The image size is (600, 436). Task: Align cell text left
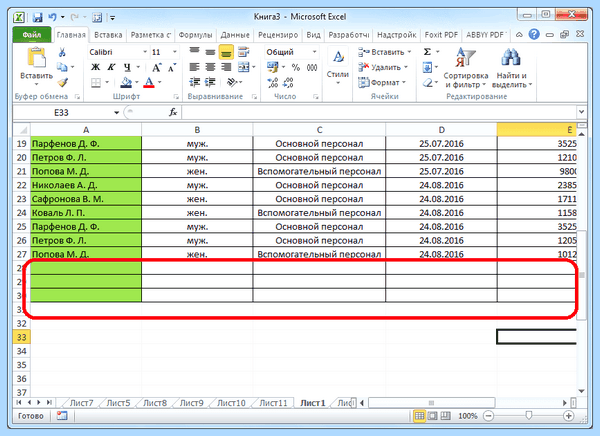194,67
